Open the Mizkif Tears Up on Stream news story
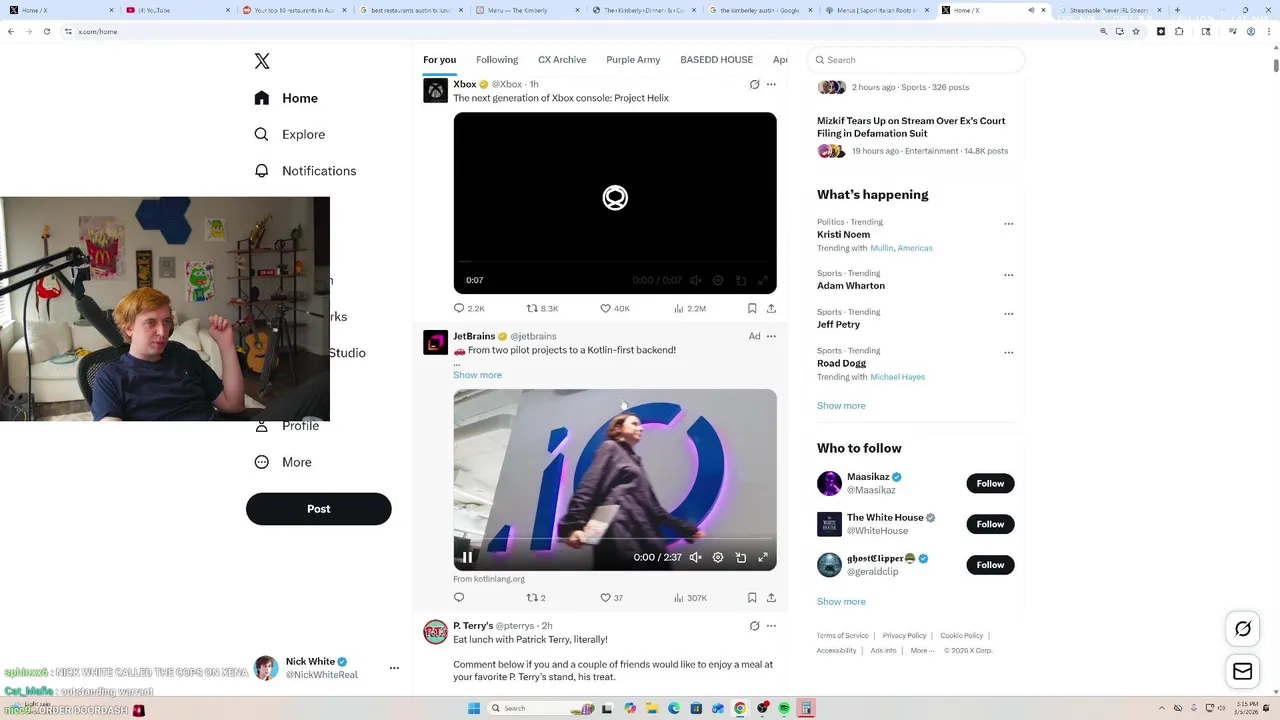This screenshot has height=720, width=1280. tap(911, 126)
